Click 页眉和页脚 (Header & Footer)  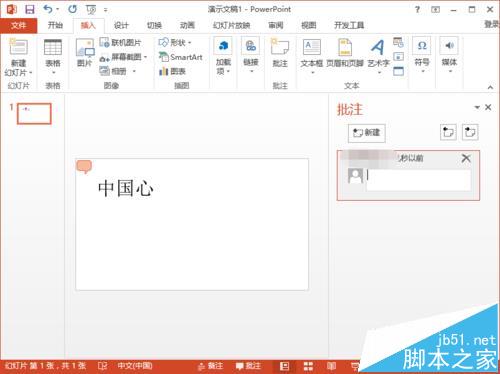(345, 53)
